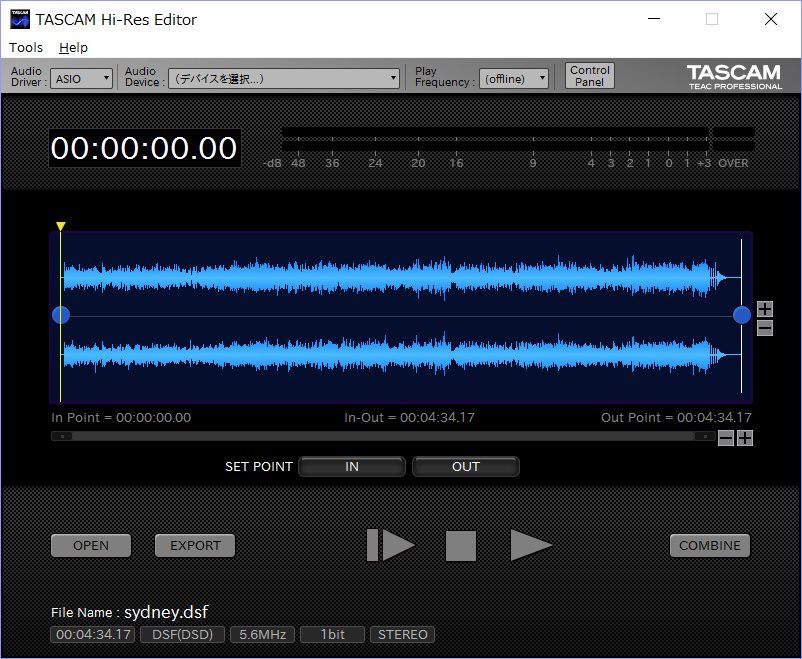Click the In-Out = 00:04:34.17 text

click(409, 418)
